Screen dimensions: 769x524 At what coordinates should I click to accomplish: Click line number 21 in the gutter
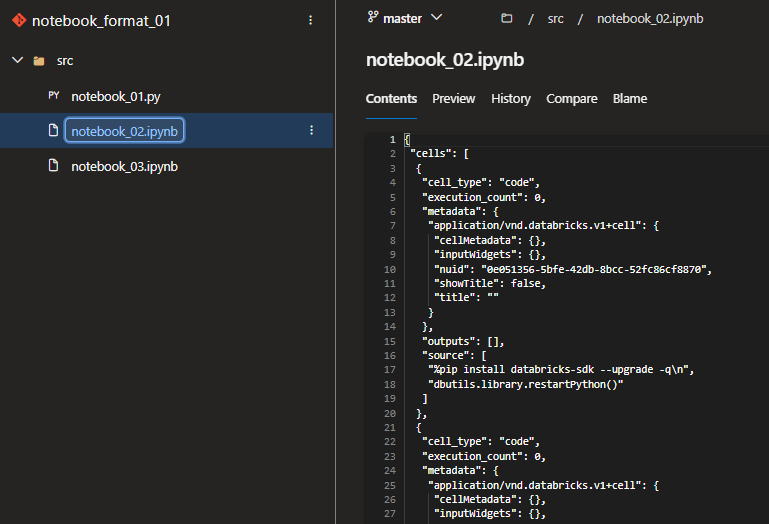click(x=390, y=428)
